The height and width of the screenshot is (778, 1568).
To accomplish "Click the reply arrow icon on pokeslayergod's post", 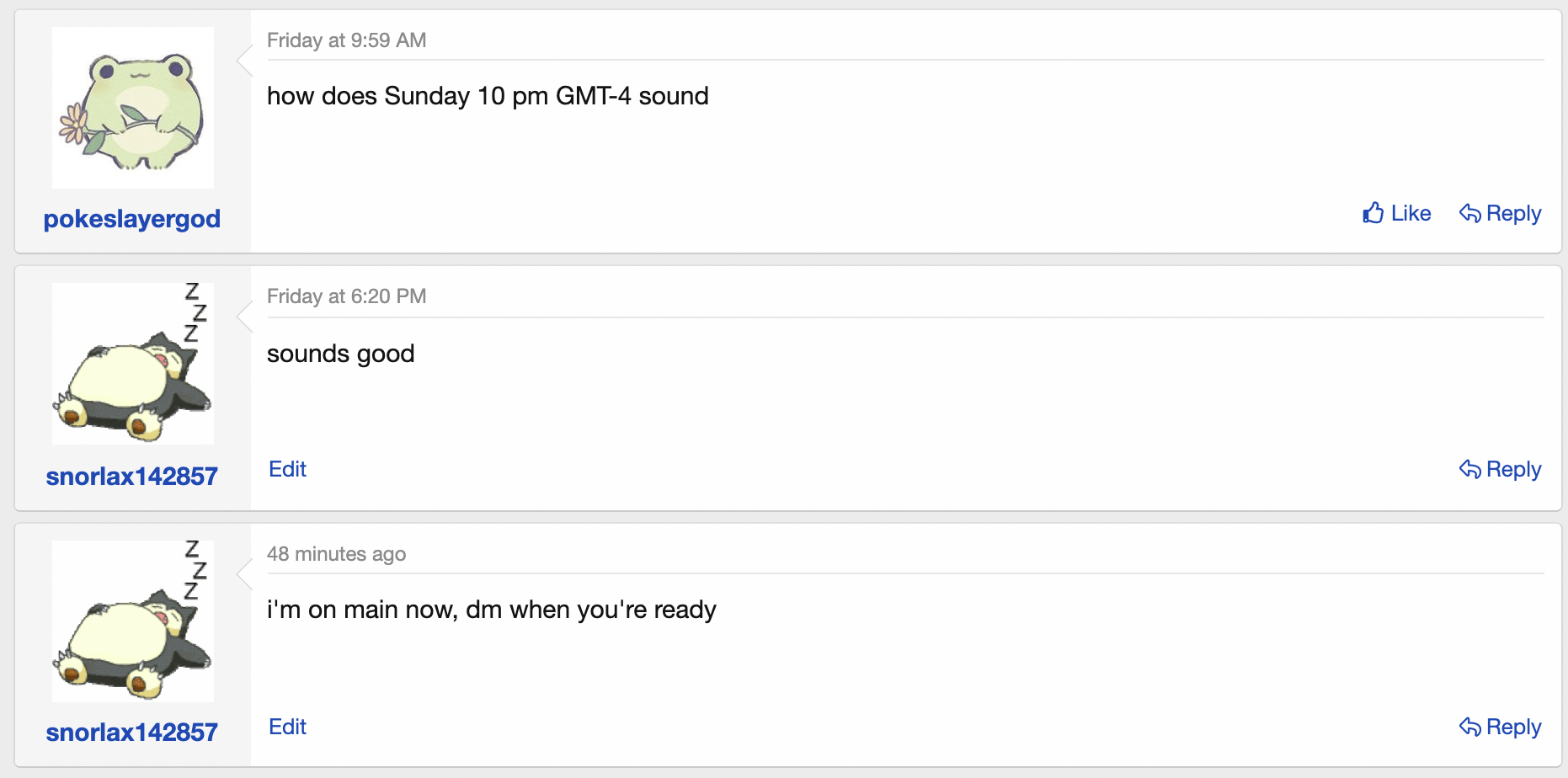I will coord(1470,214).
